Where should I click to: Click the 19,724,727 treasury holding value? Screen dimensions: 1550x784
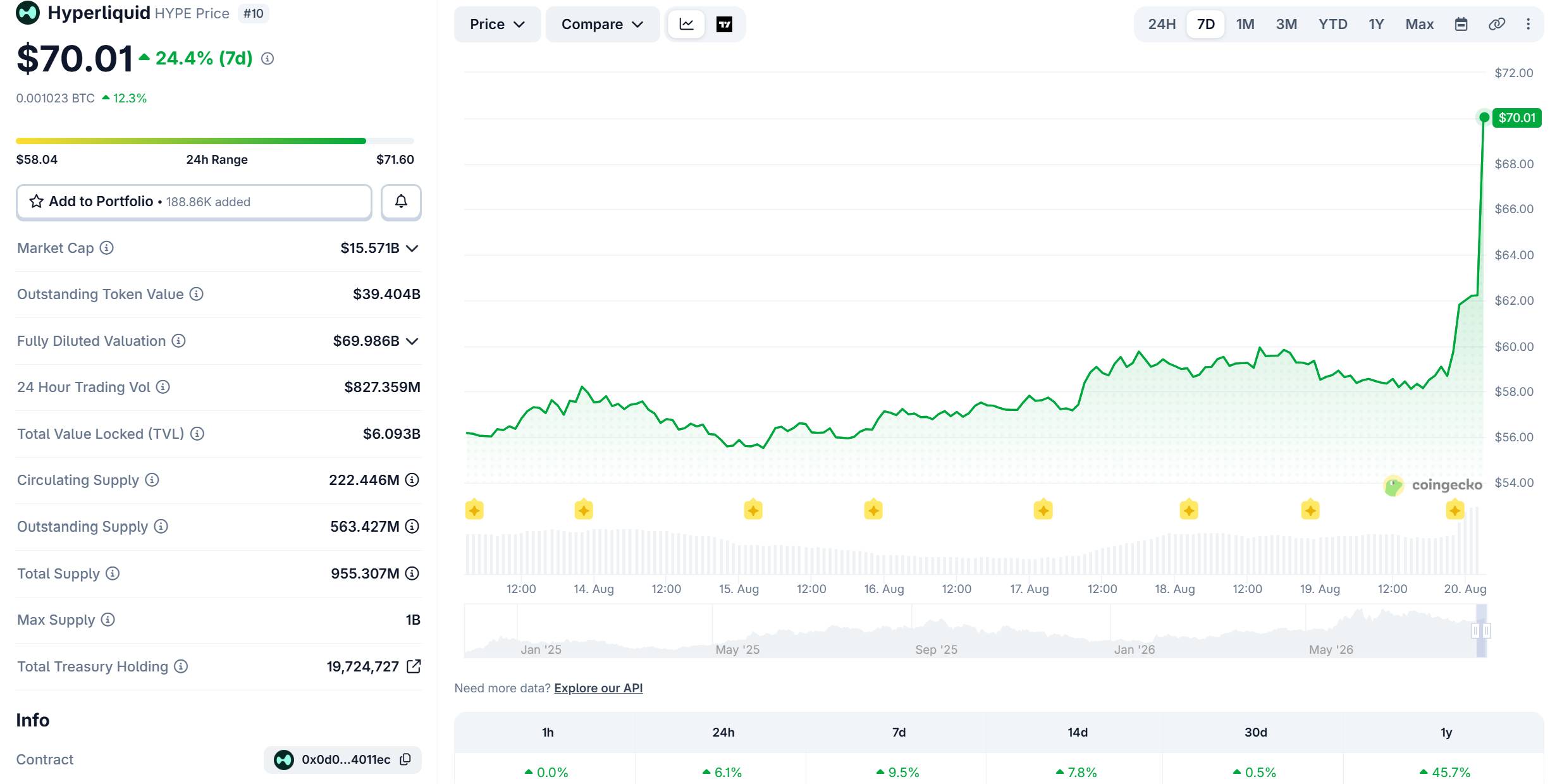[362, 666]
